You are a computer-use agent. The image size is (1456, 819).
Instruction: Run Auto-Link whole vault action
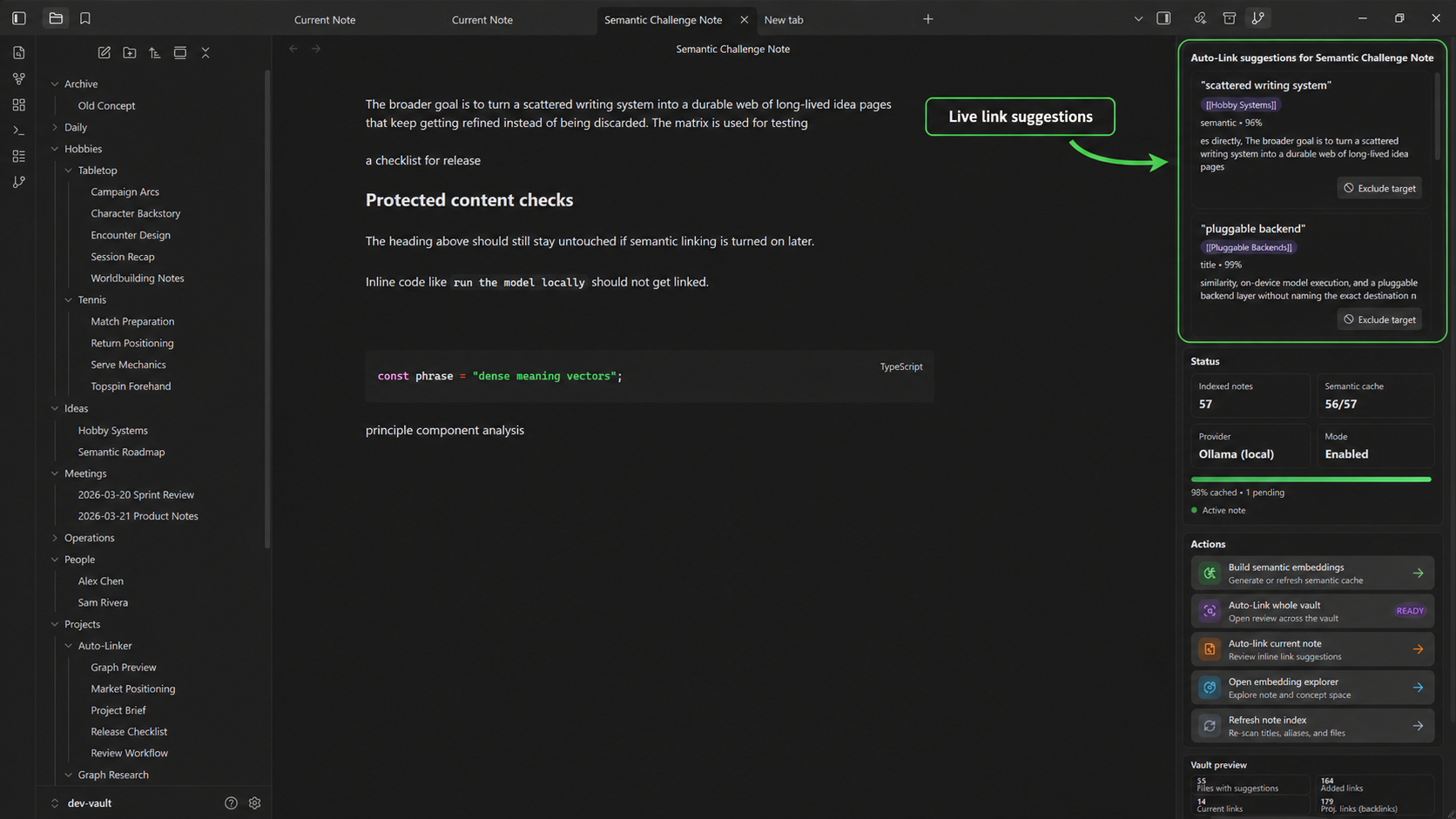[1312, 611]
